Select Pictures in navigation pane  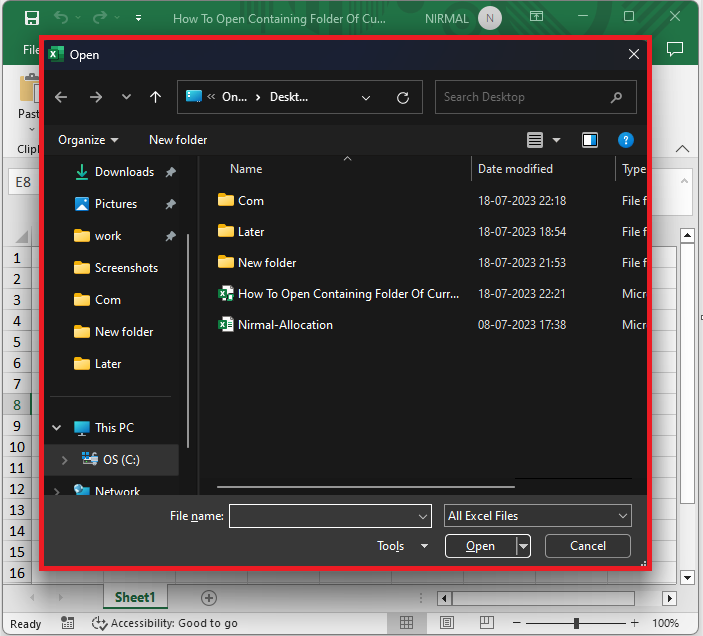pos(116,204)
